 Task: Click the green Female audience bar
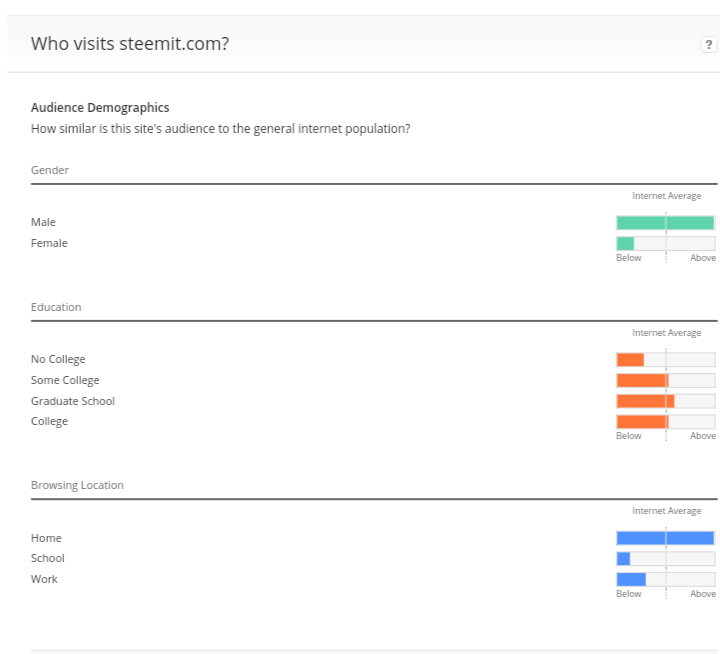(x=625, y=243)
